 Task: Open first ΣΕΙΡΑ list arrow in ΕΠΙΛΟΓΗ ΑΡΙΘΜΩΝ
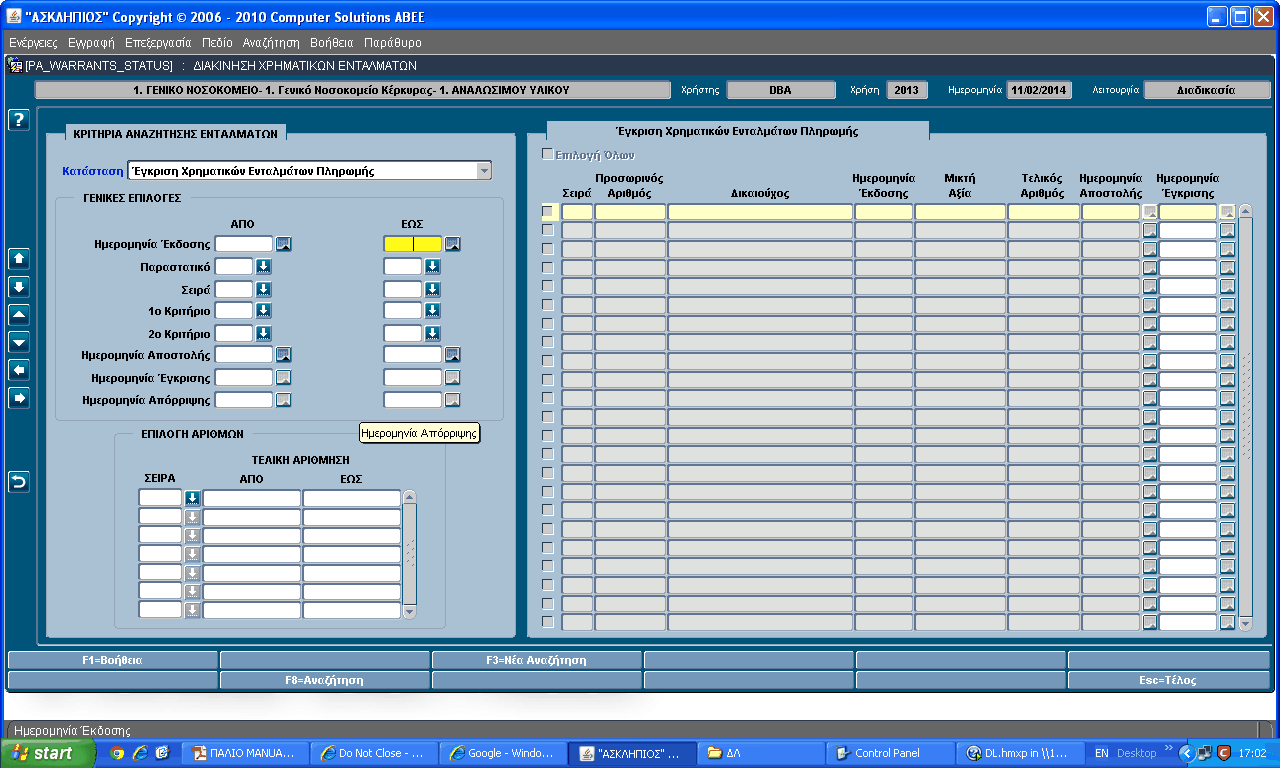tap(192, 498)
